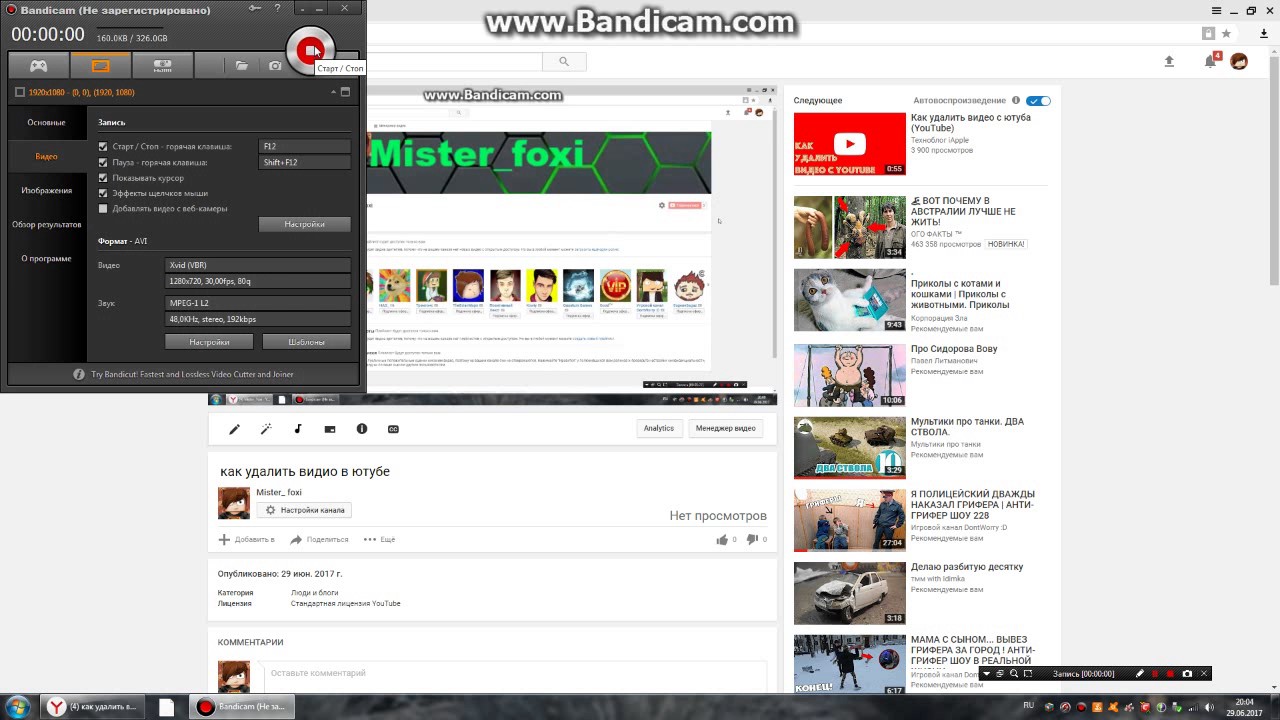This screenshot has height=720, width=1280.
Task: Click the music note audio icon
Action: click(298, 429)
